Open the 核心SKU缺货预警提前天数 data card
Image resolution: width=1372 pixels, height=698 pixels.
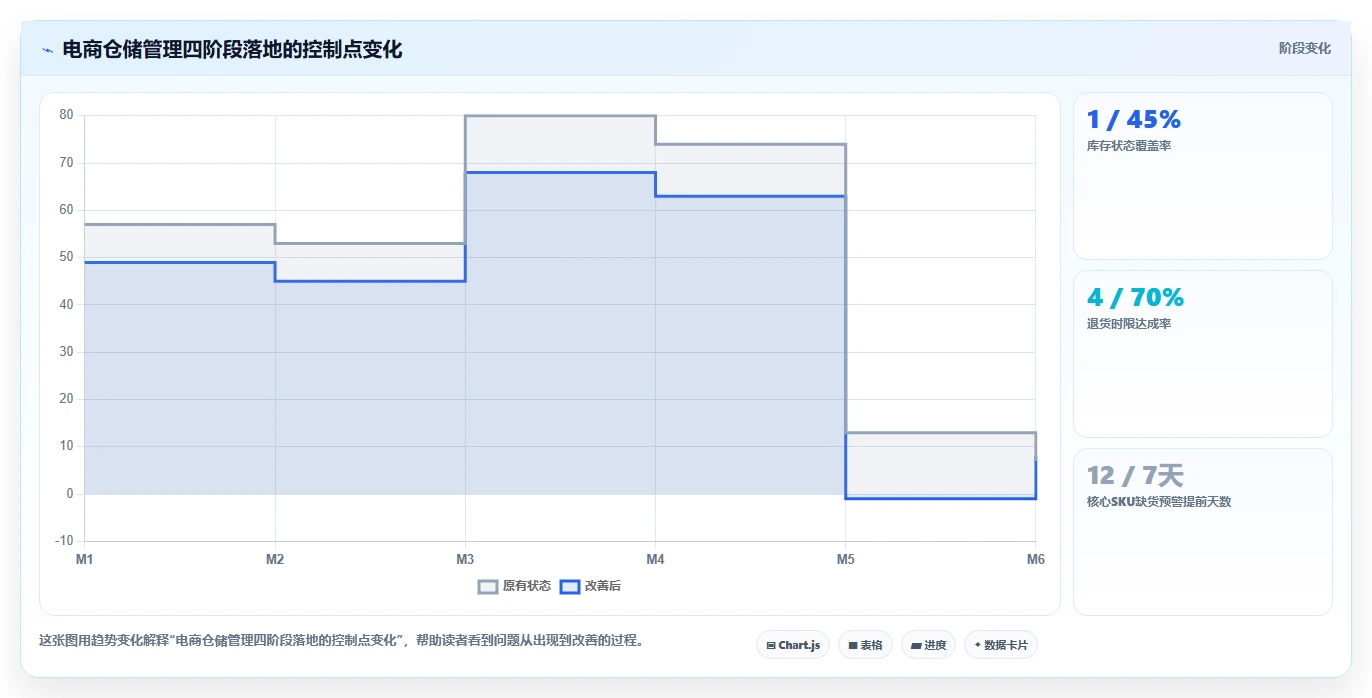tap(1202, 532)
